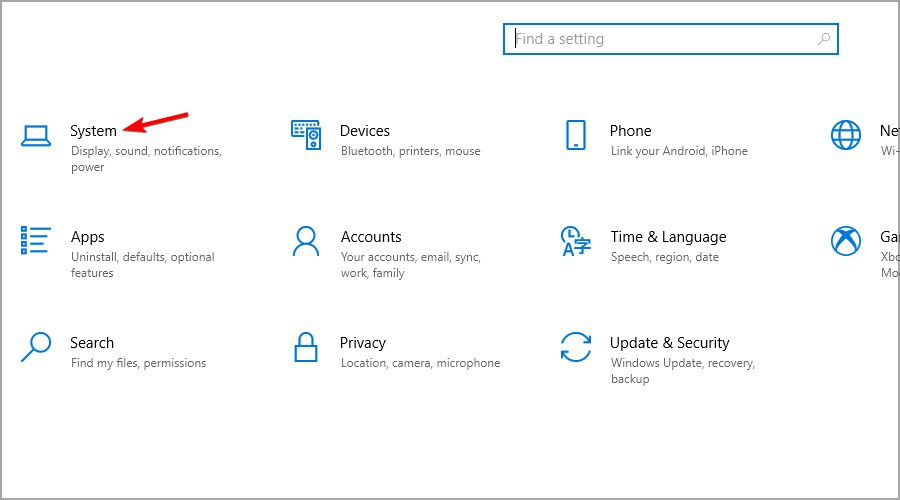Open the Phone settings label
The height and width of the screenshot is (500, 900).
[630, 131]
